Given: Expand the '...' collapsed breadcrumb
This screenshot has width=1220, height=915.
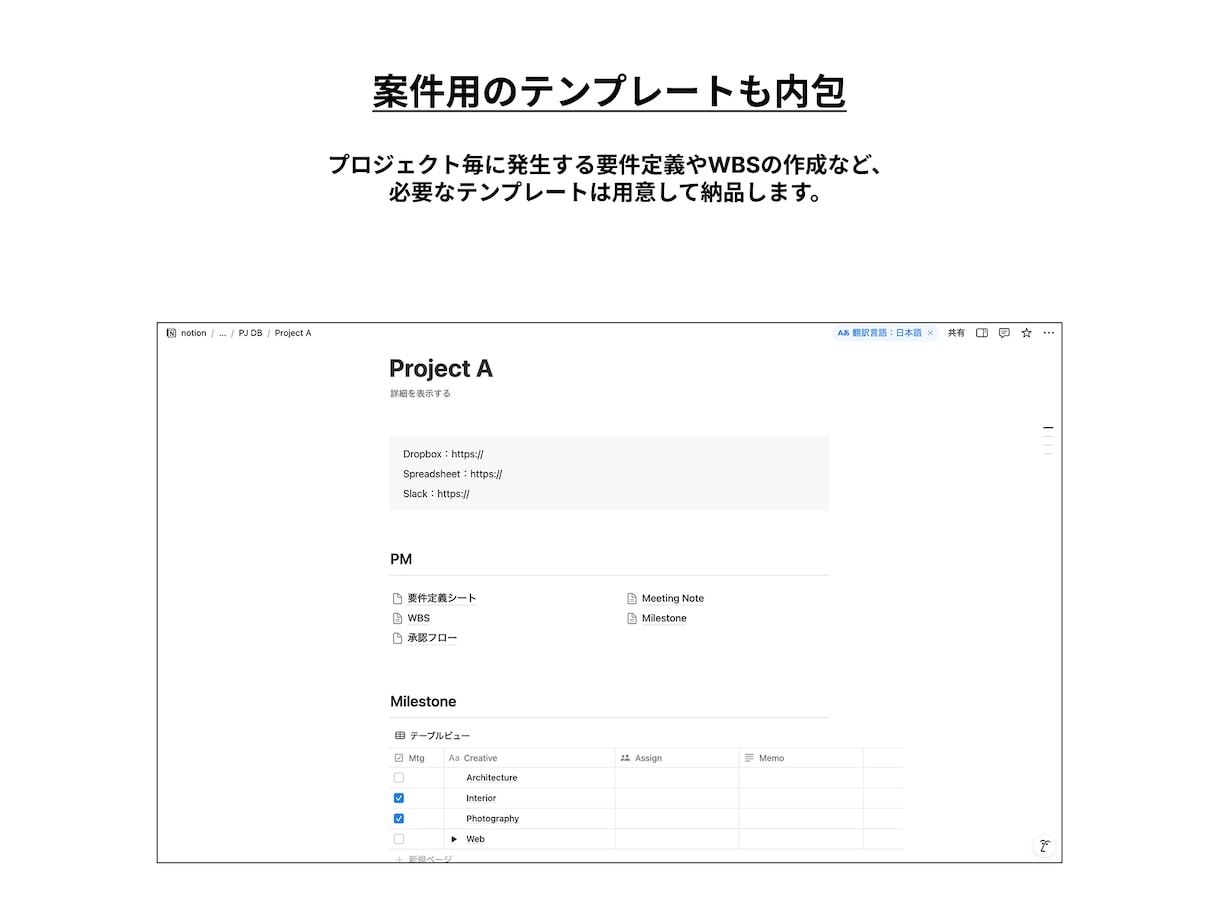Looking at the screenshot, I should [222, 333].
